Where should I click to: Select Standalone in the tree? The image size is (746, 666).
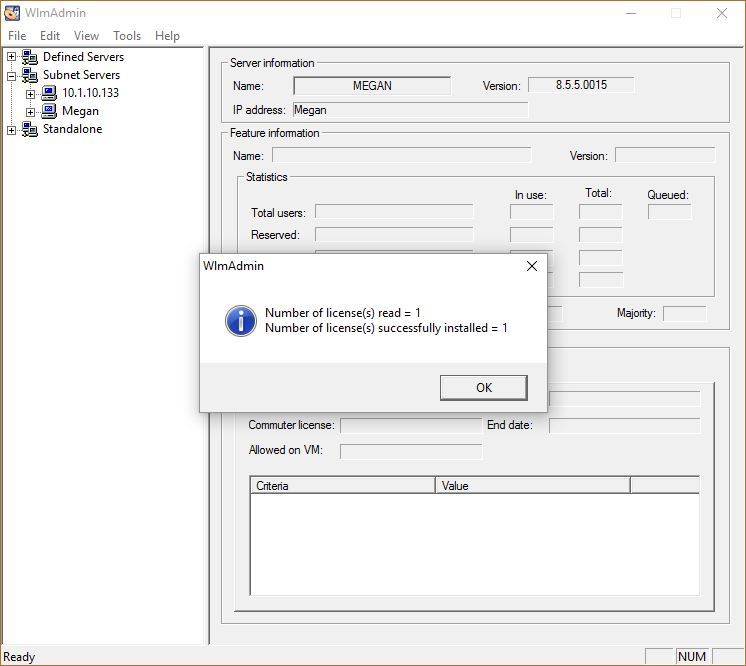coord(72,129)
